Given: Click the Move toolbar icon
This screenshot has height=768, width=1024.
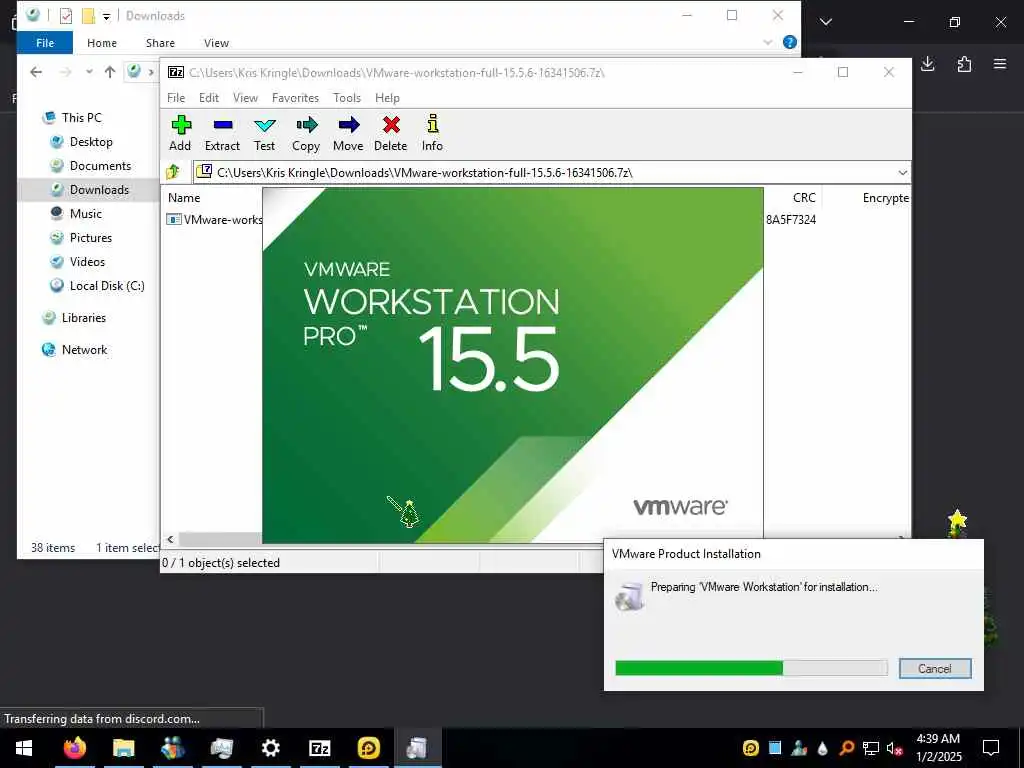Looking at the screenshot, I should pyautogui.click(x=348, y=133).
